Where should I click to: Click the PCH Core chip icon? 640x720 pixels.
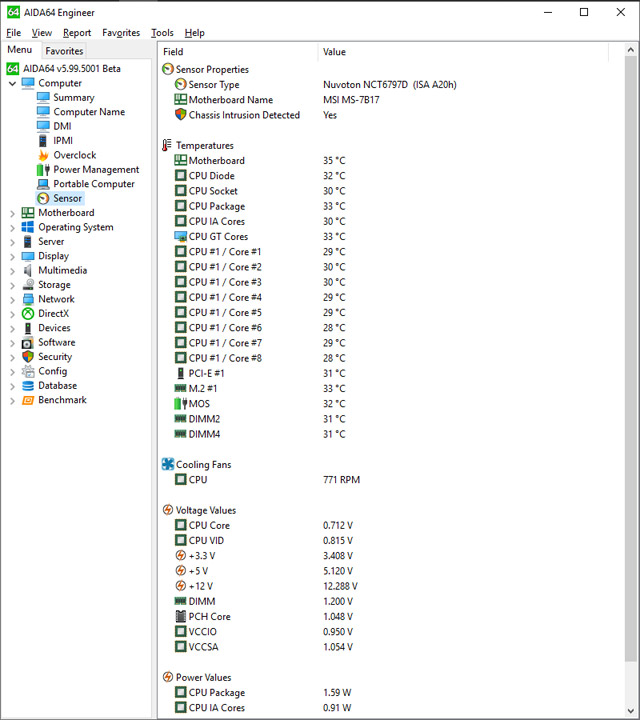click(x=180, y=616)
